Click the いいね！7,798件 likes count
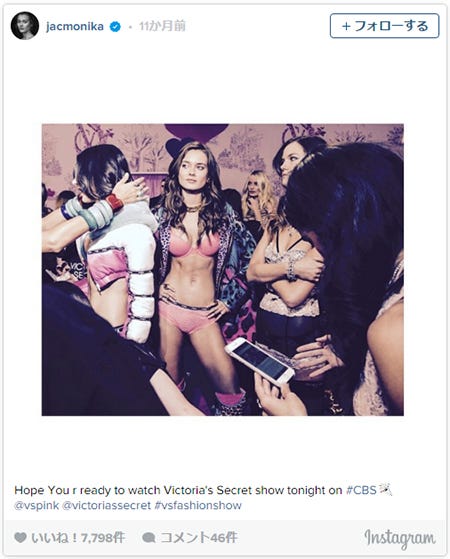 pyautogui.click(x=78, y=538)
